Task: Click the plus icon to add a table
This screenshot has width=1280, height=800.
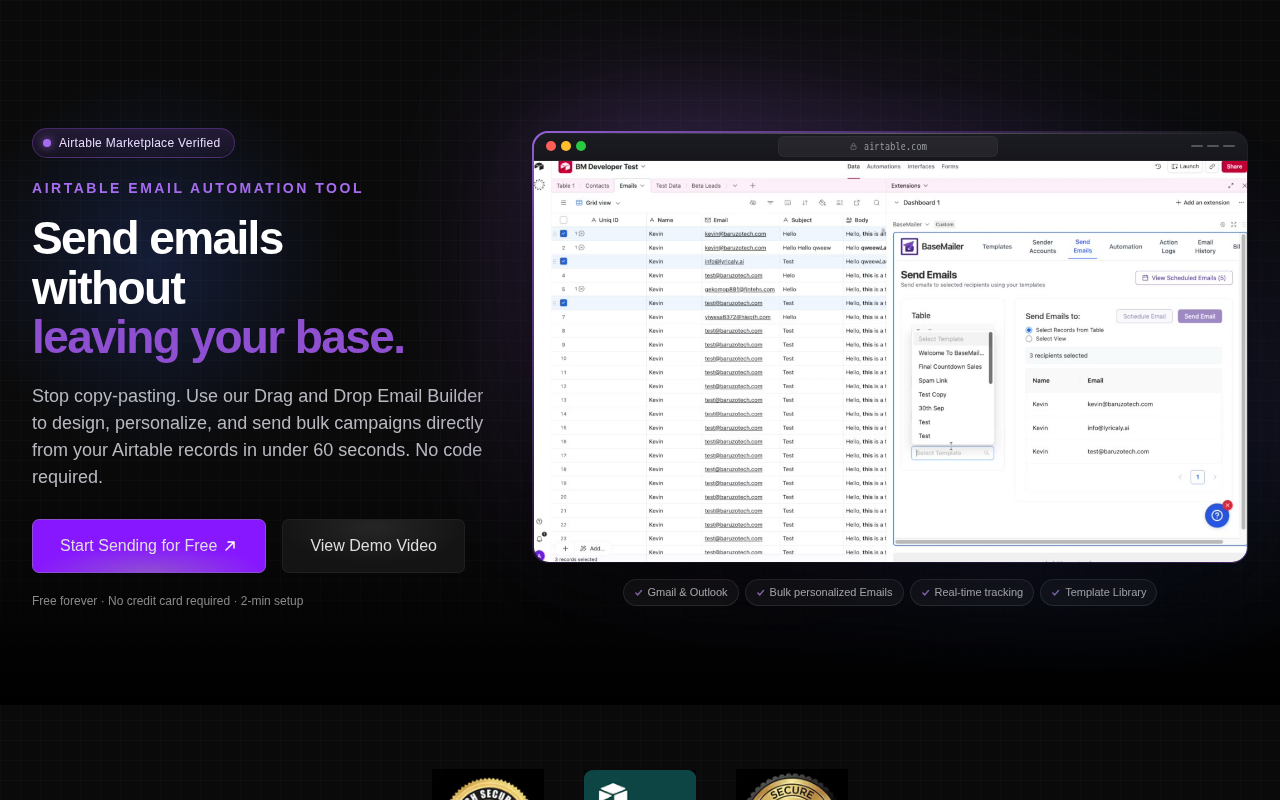Action: [753, 186]
